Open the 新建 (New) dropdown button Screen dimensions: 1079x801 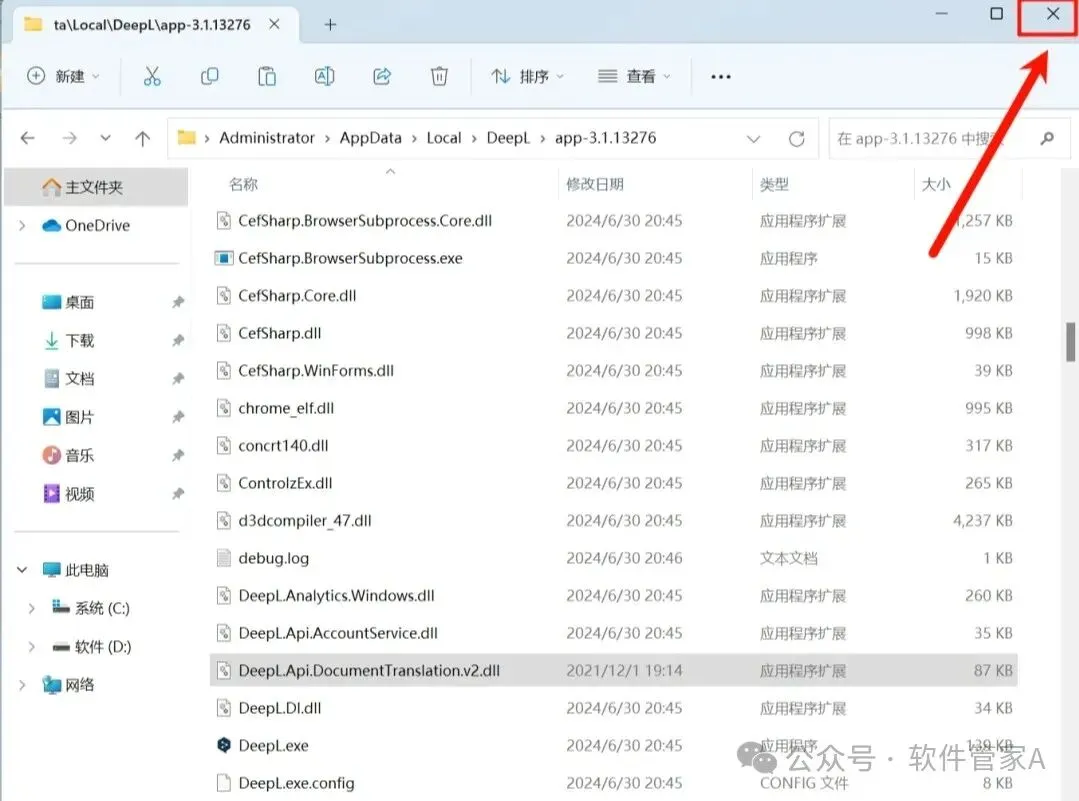(x=63, y=76)
